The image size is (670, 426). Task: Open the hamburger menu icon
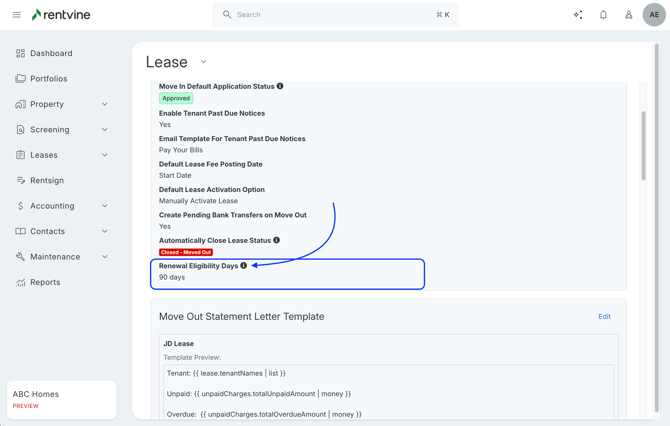(17, 15)
